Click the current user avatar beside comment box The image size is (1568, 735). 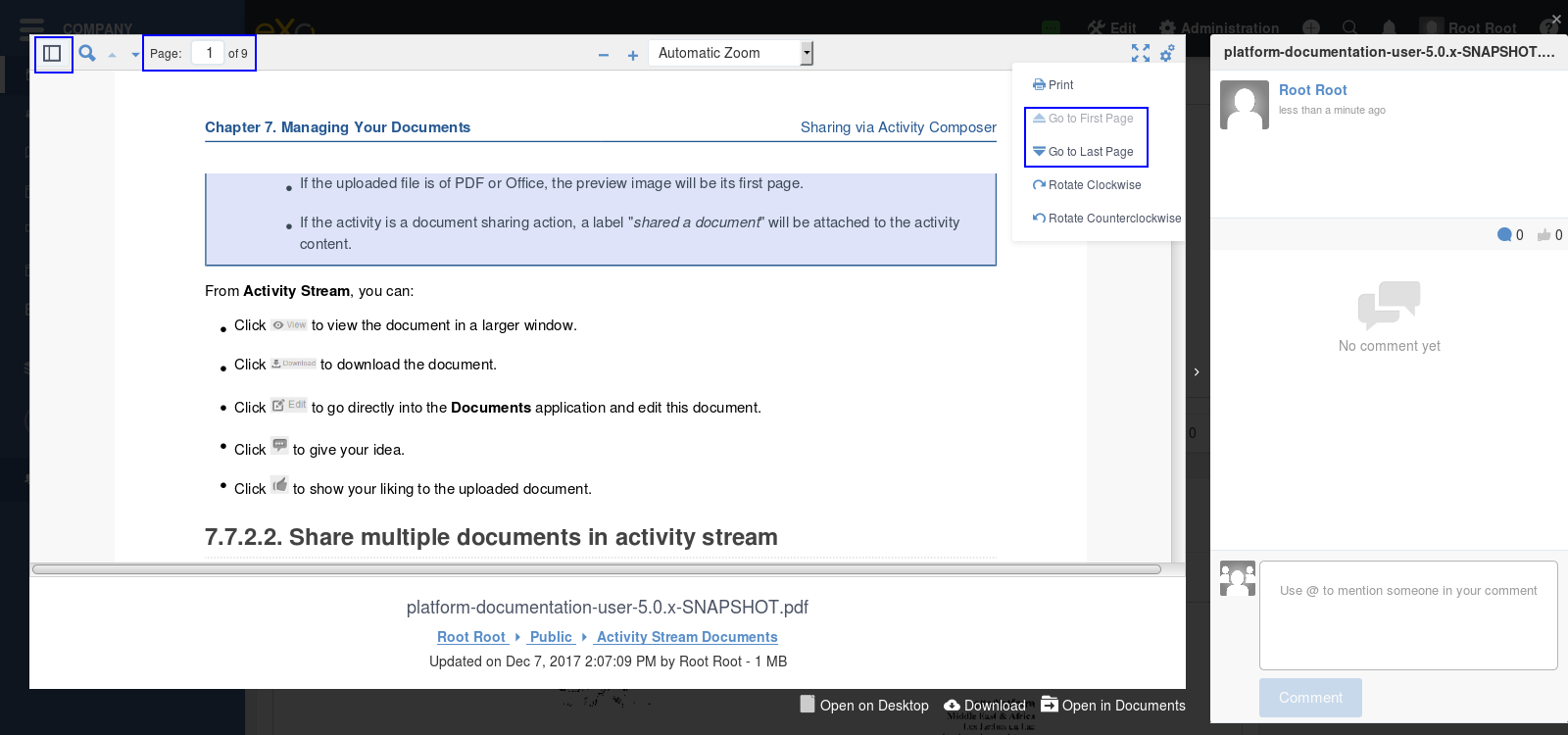(1238, 578)
